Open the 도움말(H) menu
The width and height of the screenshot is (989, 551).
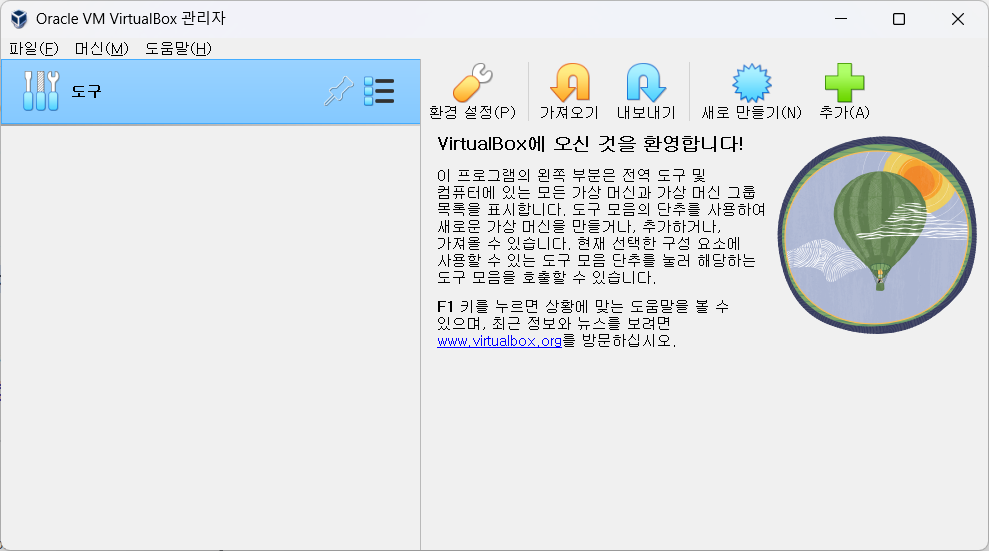click(x=178, y=49)
